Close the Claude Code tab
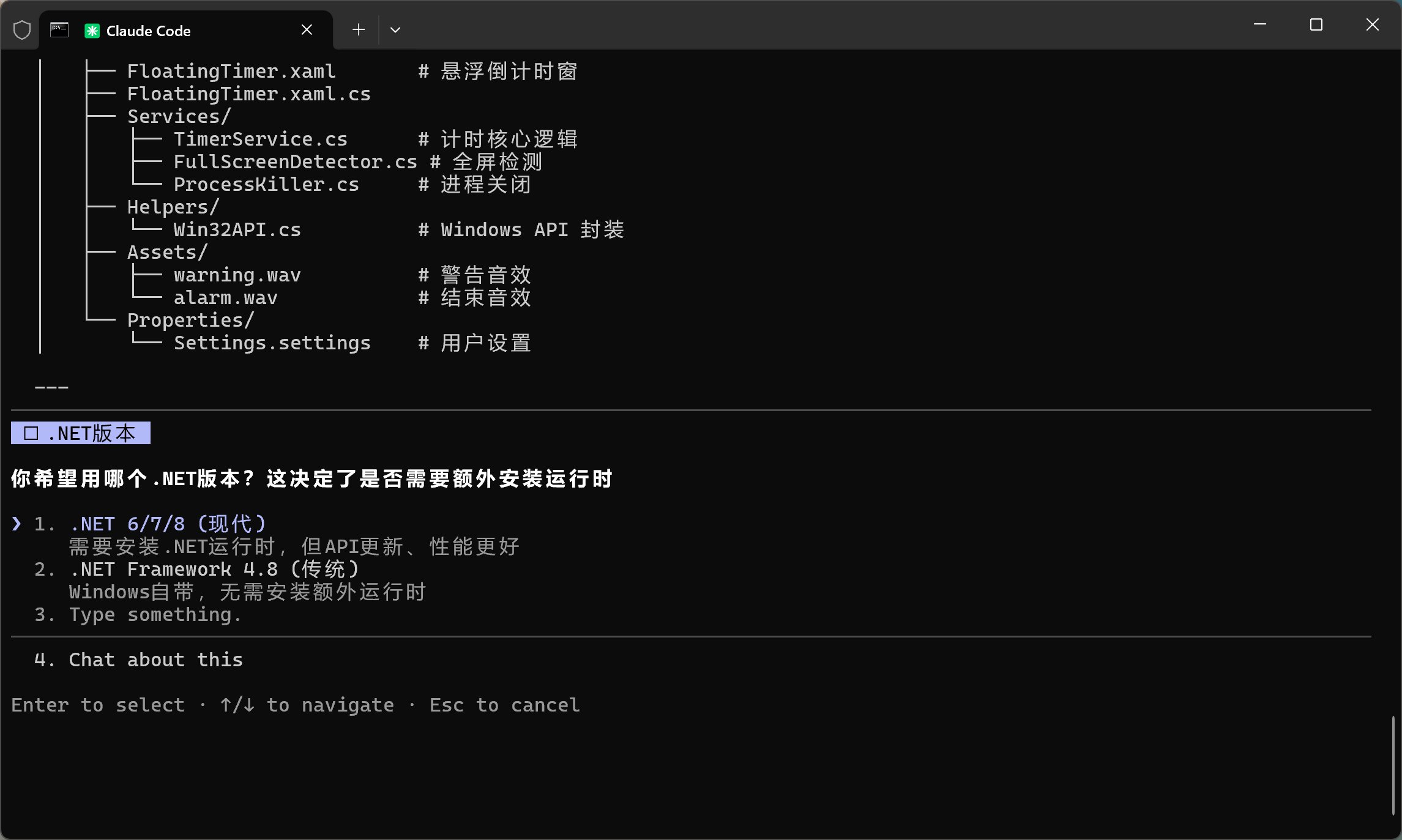This screenshot has width=1402, height=840. (307, 30)
